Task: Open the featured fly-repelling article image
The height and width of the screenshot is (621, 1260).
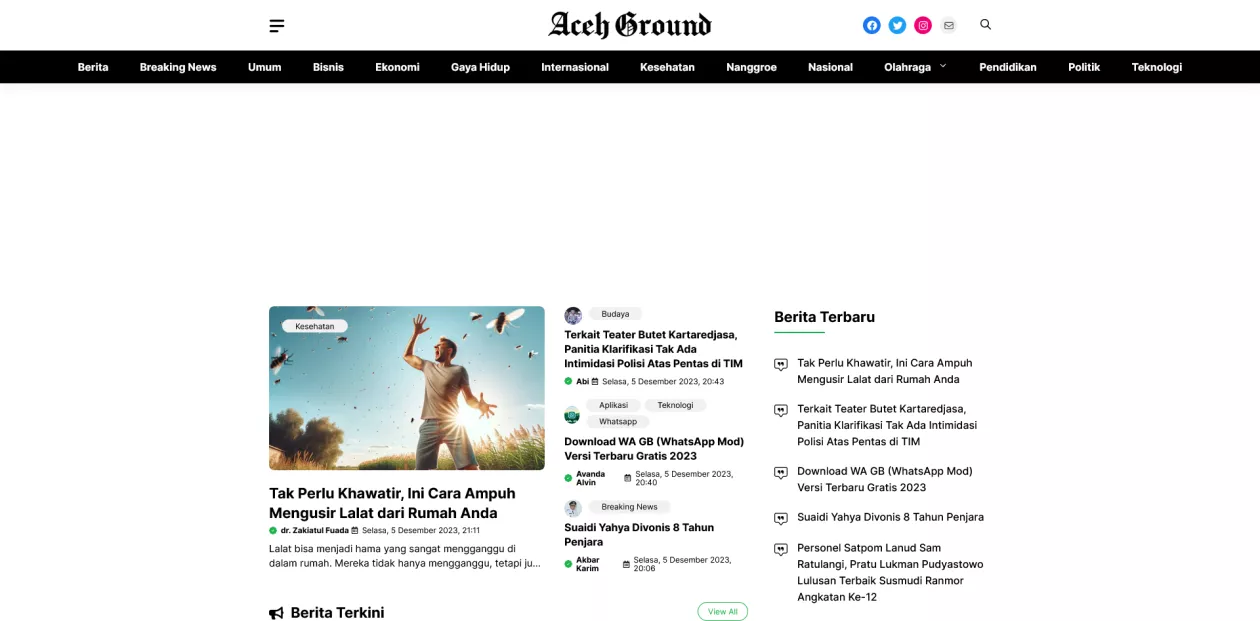Action: click(x=407, y=388)
